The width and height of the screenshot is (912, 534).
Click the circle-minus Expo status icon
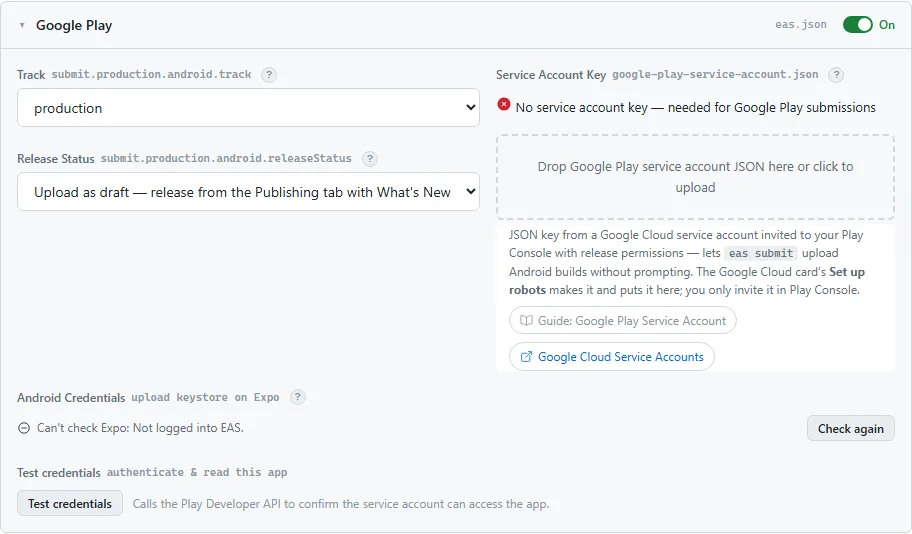tap(24, 428)
